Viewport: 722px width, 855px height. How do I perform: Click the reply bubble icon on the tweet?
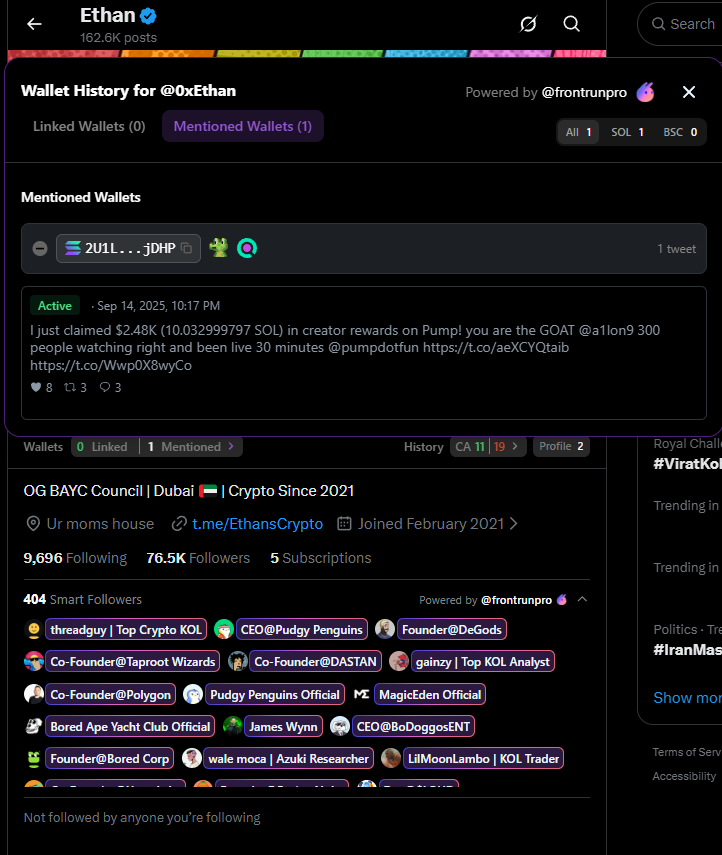pos(105,387)
